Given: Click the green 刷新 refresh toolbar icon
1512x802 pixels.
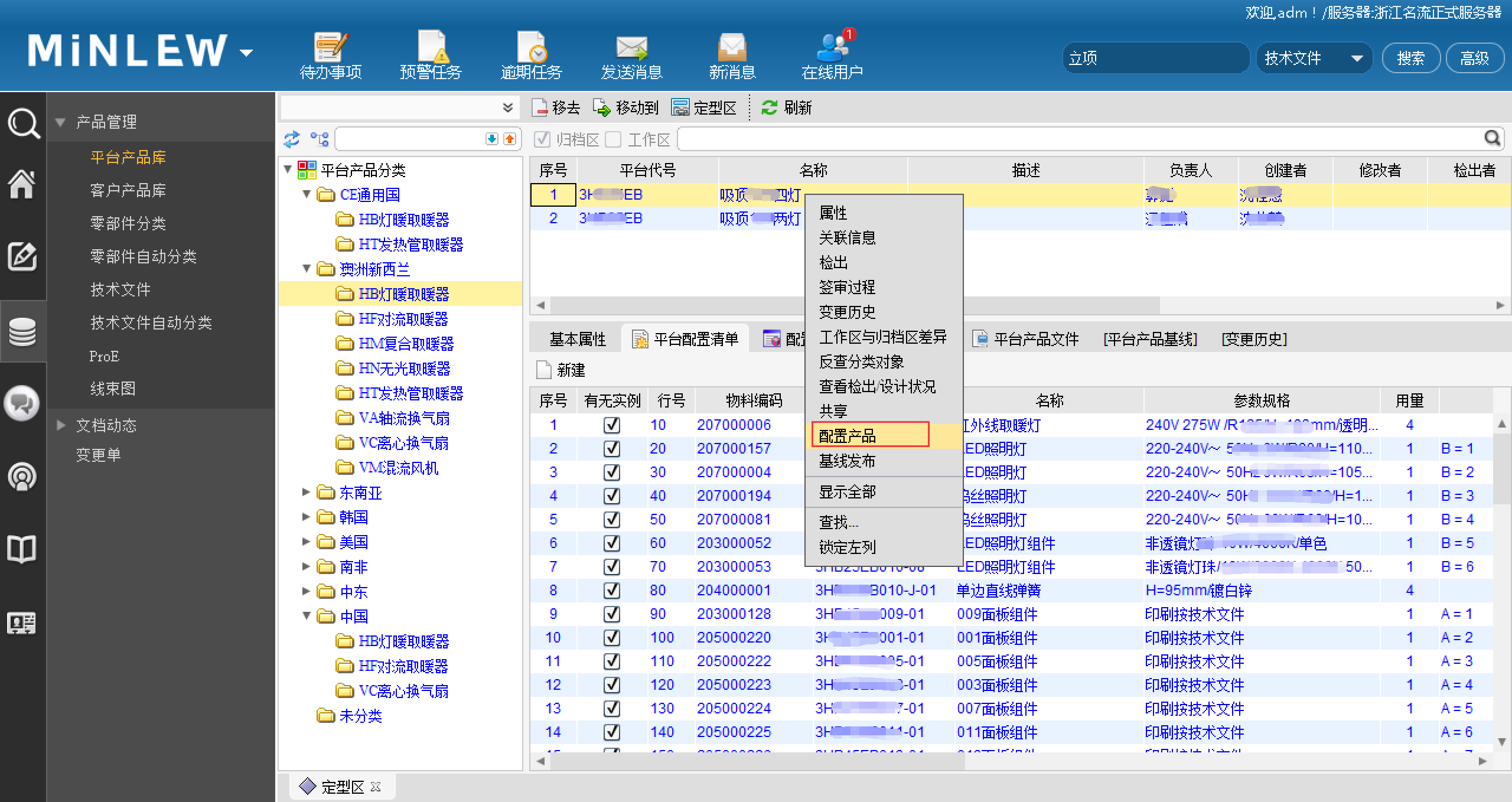Looking at the screenshot, I should pyautogui.click(x=769, y=107).
